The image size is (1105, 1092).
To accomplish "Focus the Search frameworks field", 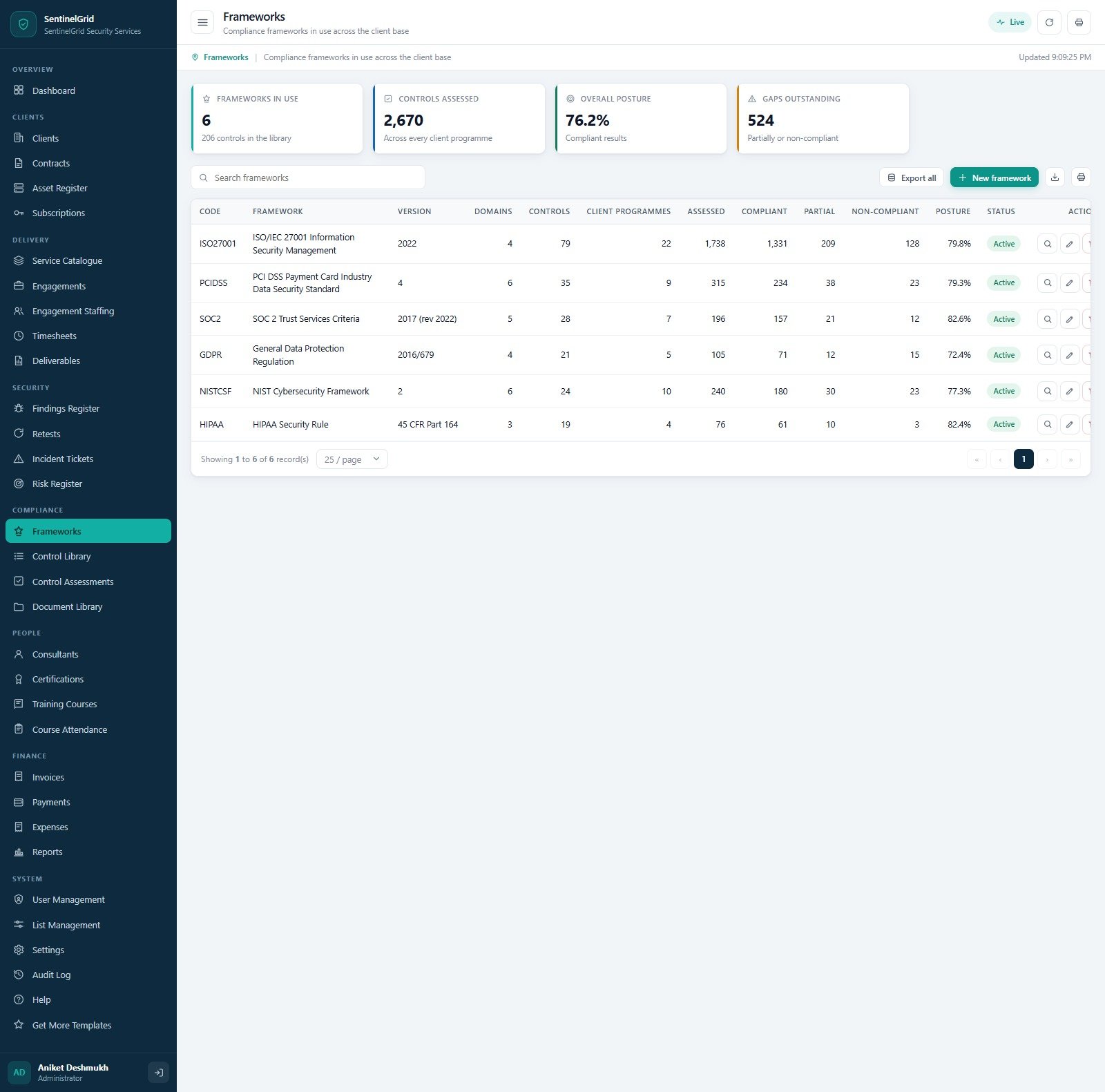I will tap(308, 178).
